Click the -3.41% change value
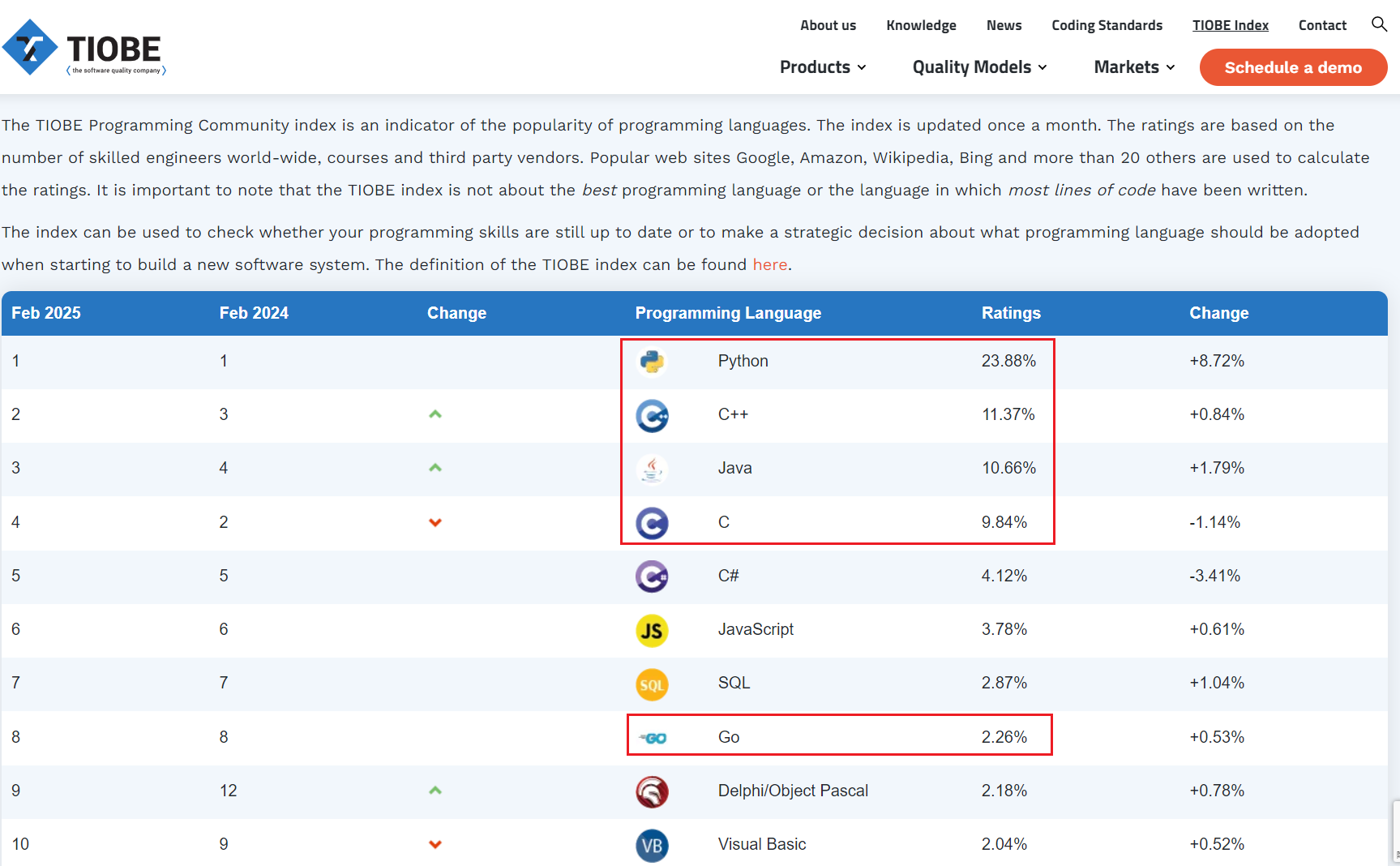 click(x=1214, y=576)
